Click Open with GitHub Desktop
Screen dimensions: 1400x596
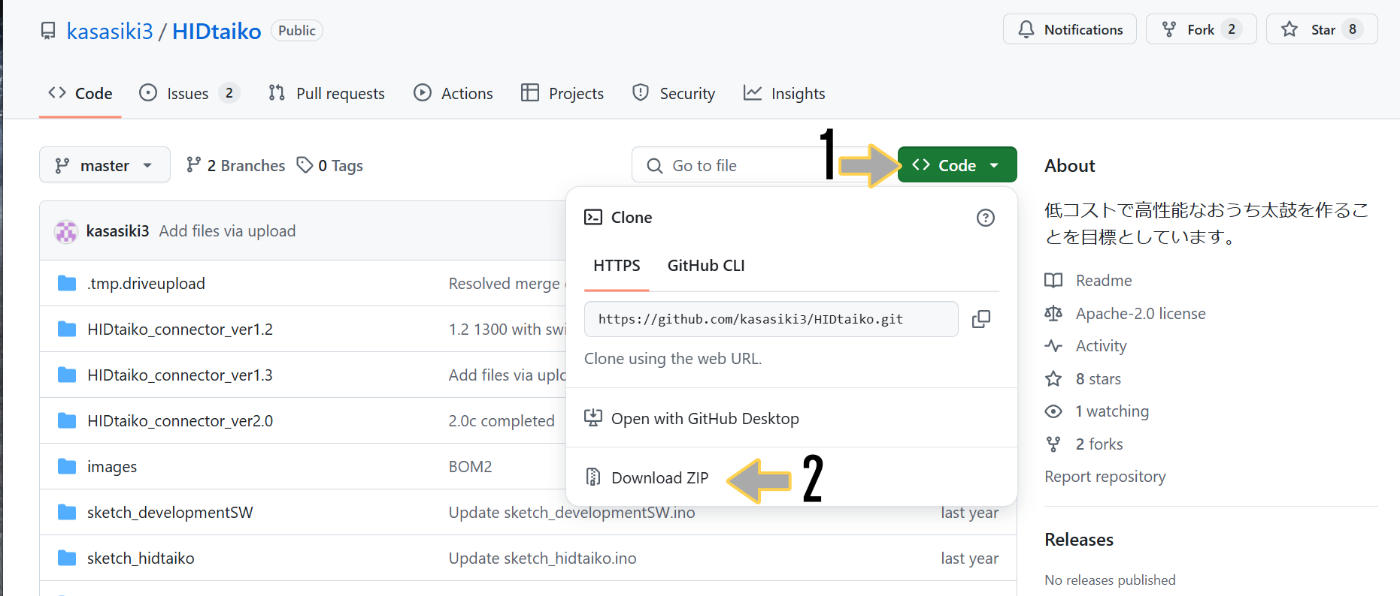pos(691,418)
